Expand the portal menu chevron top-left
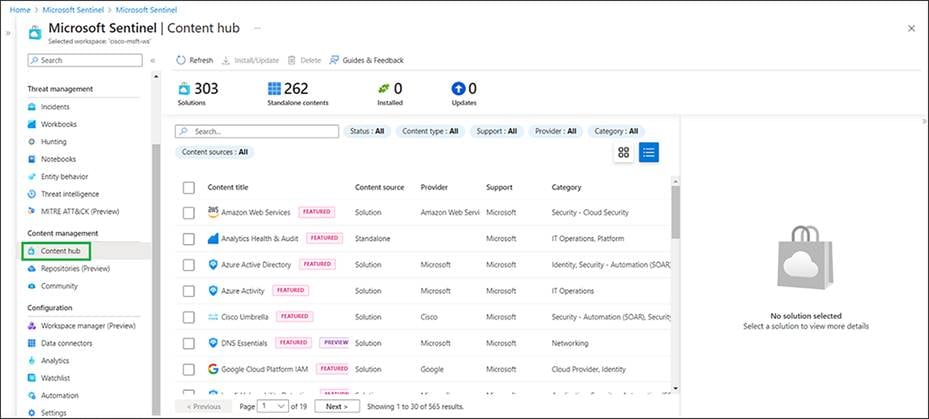The image size is (929, 419). [8, 33]
